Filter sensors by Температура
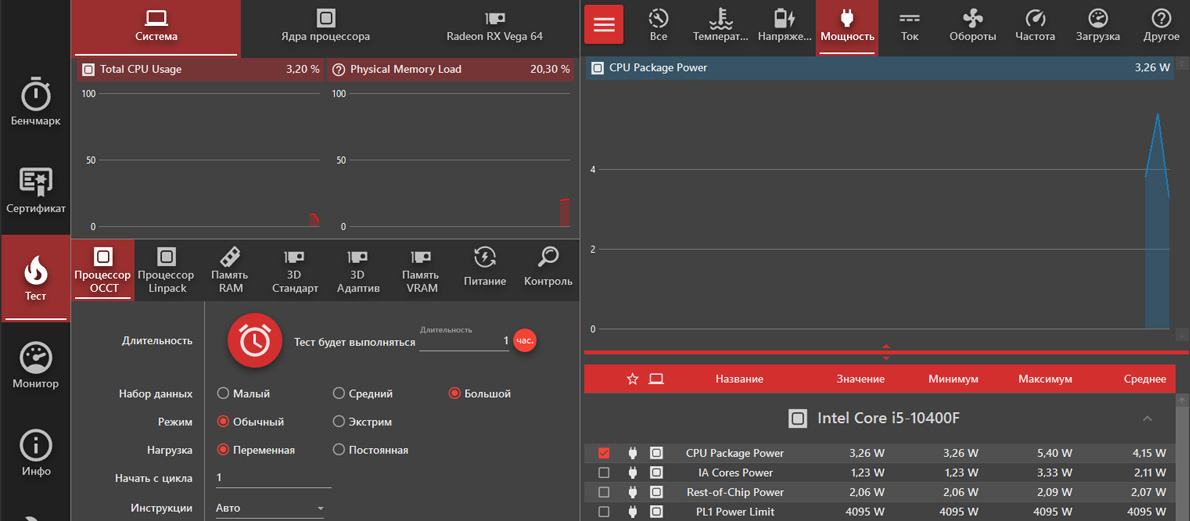 (720, 27)
